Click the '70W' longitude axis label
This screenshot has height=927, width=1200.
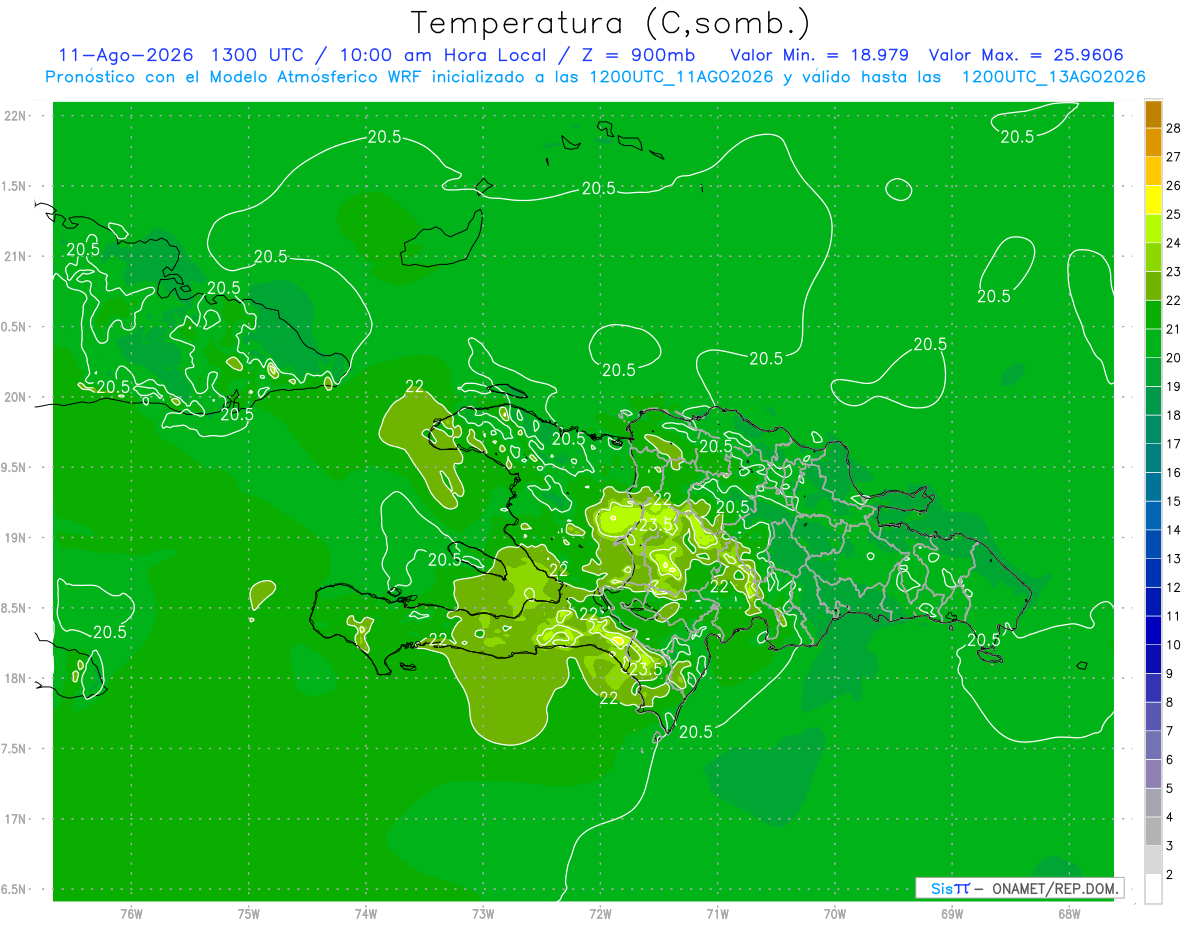(835, 914)
